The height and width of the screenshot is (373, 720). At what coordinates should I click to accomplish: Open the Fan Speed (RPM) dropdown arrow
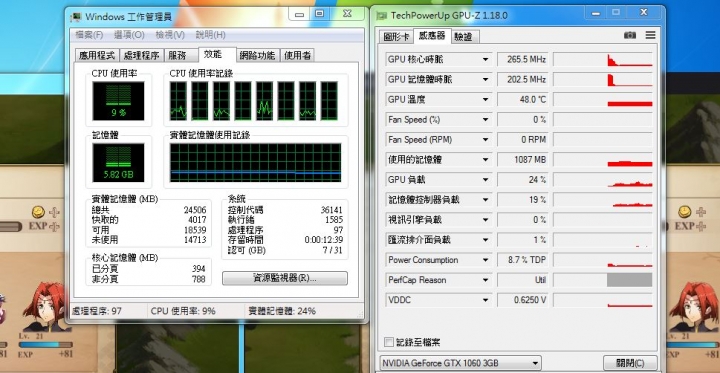(x=485, y=140)
